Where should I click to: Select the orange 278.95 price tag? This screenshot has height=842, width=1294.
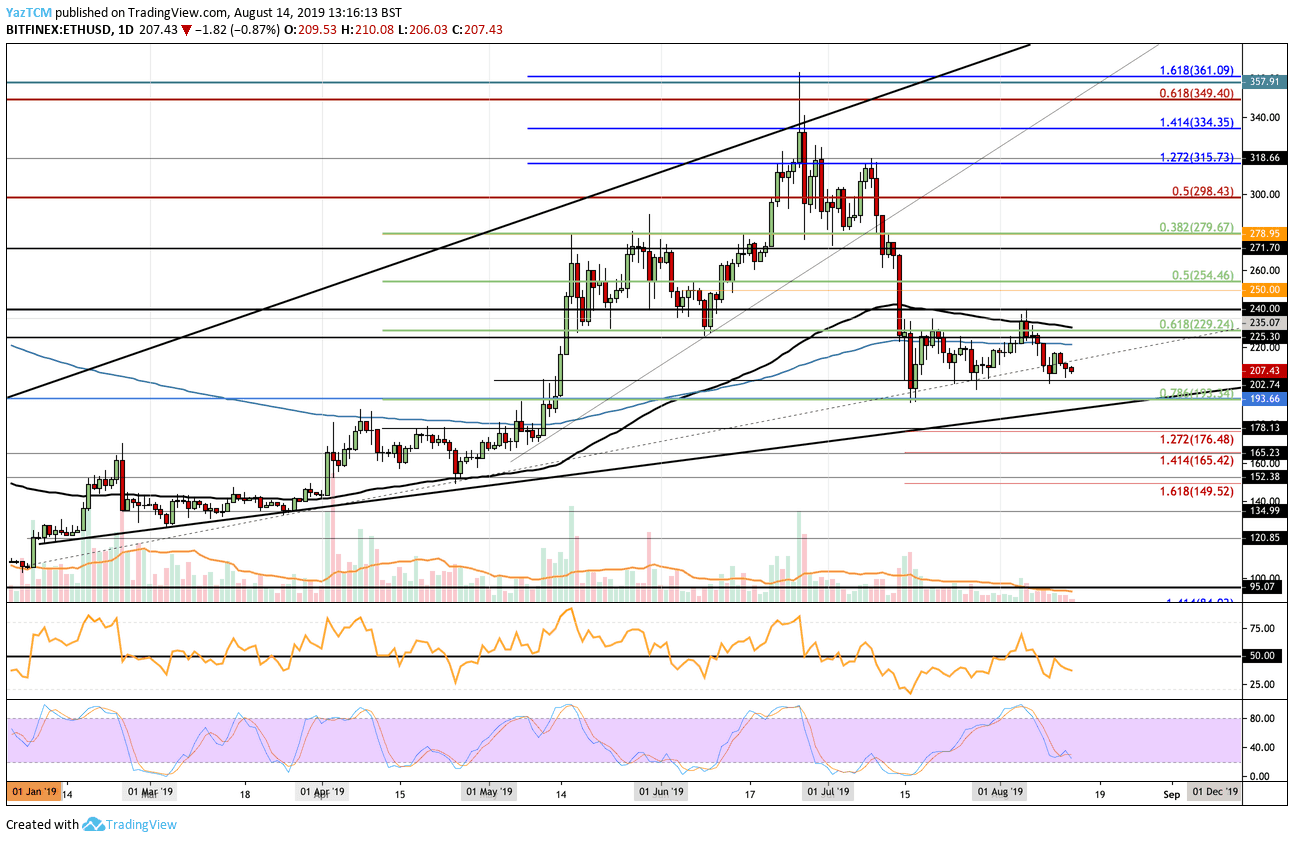(x=1267, y=232)
